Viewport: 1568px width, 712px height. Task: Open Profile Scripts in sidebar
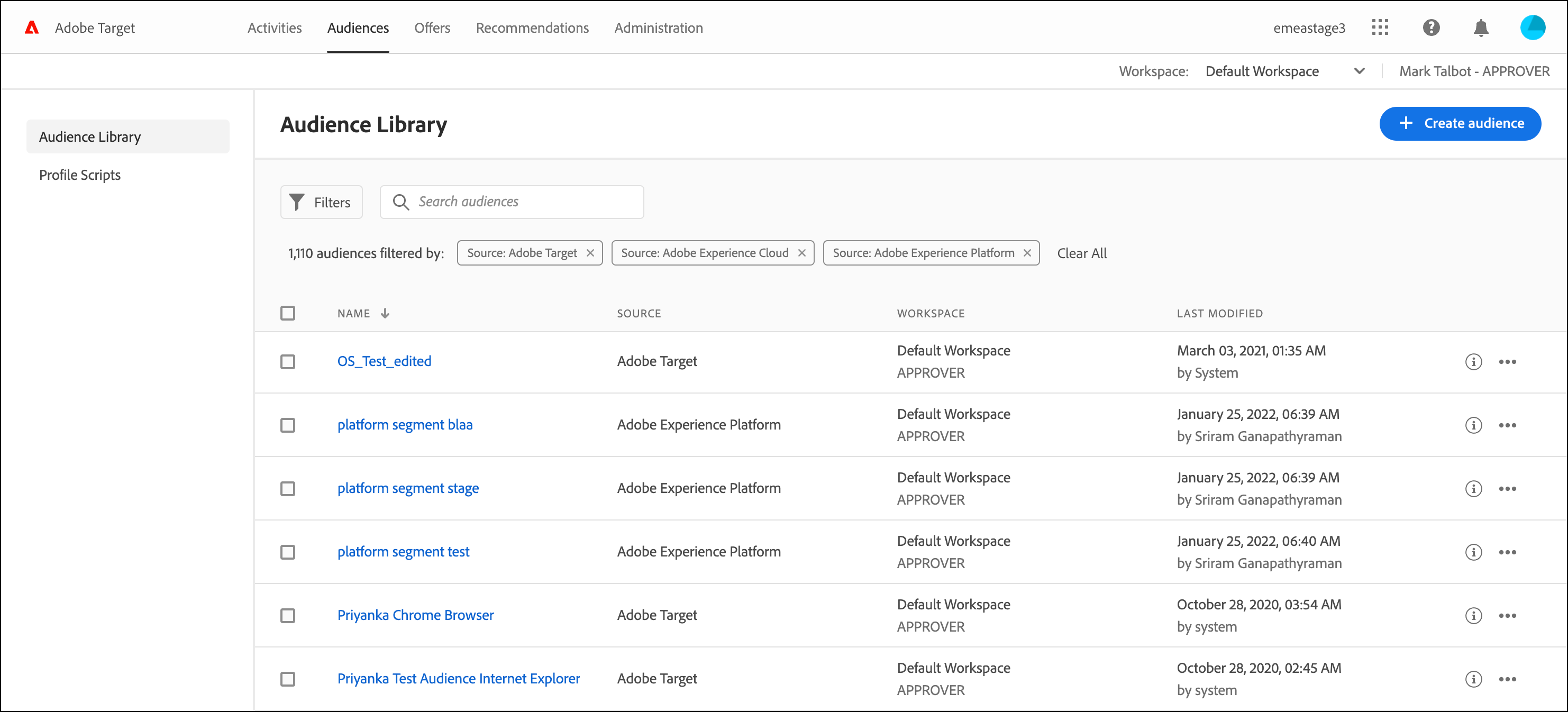point(80,175)
